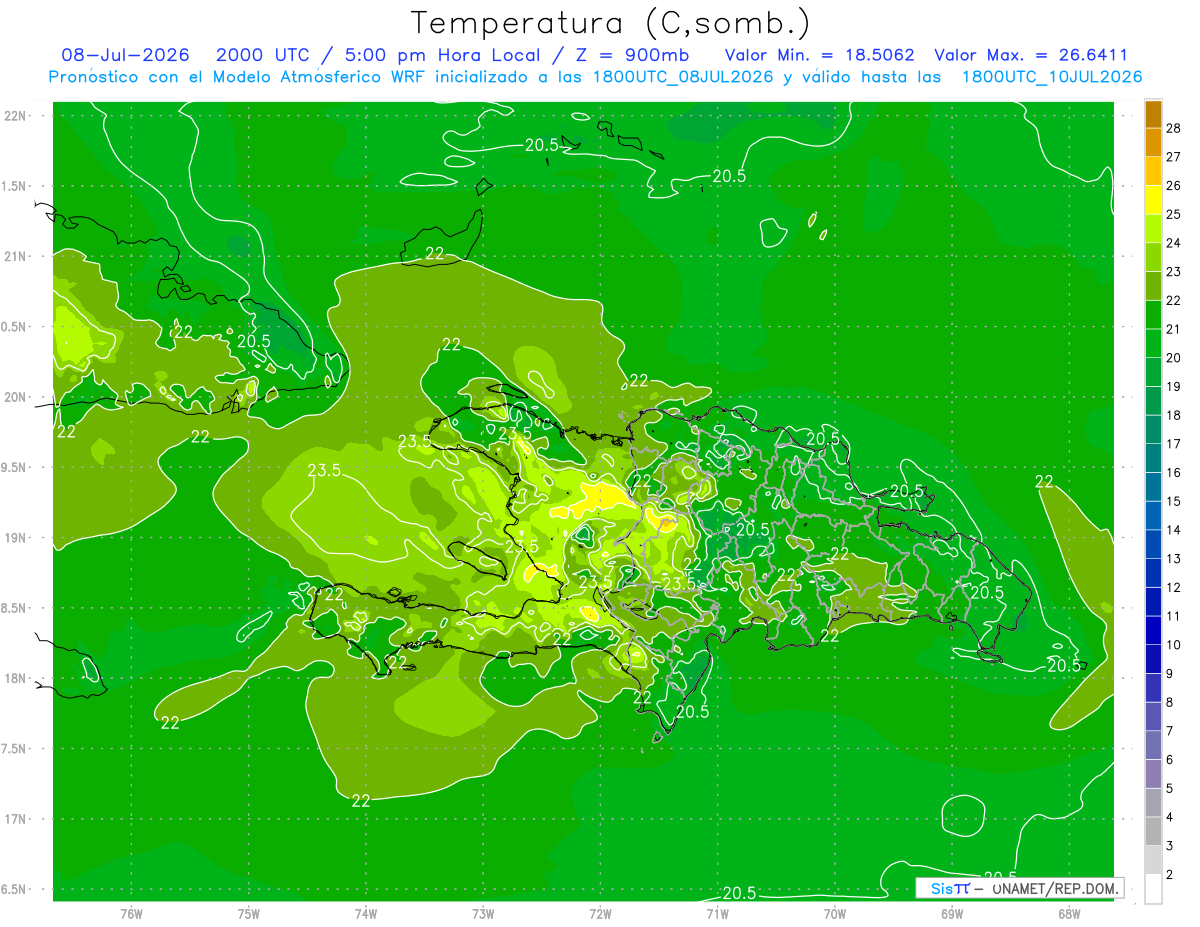1200x927 pixels.
Task: Click the legend label '13'
Action: pos(1174,559)
